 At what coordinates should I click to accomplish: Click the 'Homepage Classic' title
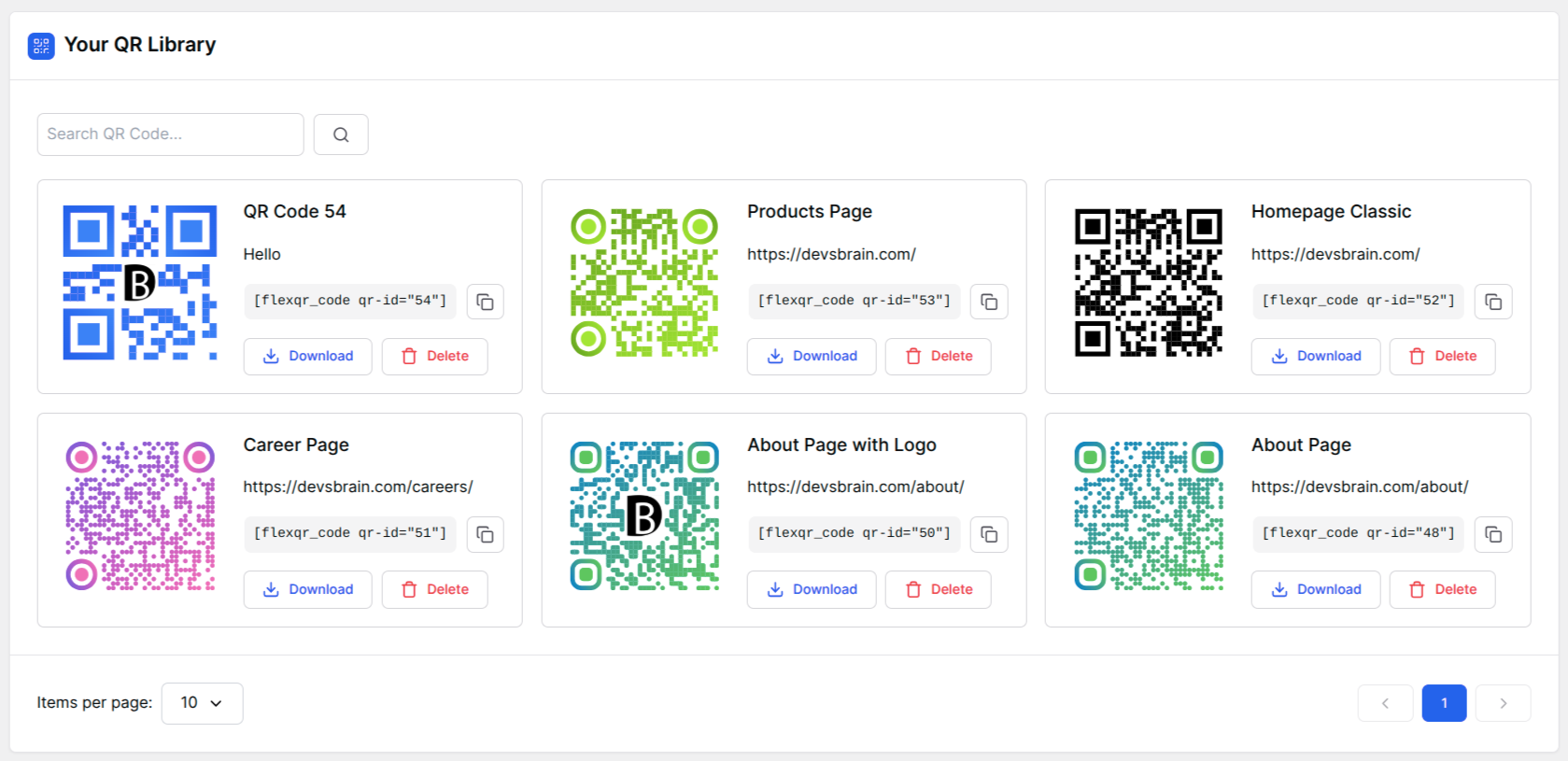pyautogui.click(x=1332, y=212)
